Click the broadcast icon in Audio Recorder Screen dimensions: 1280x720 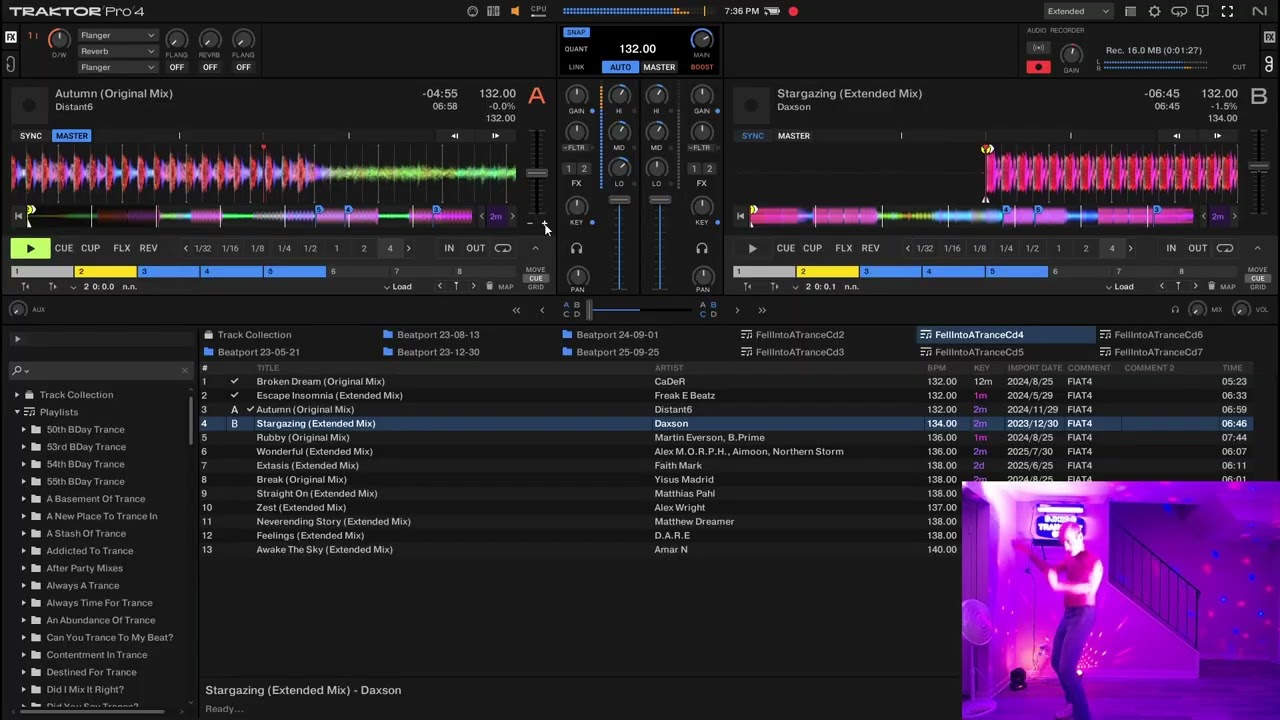(x=1038, y=48)
